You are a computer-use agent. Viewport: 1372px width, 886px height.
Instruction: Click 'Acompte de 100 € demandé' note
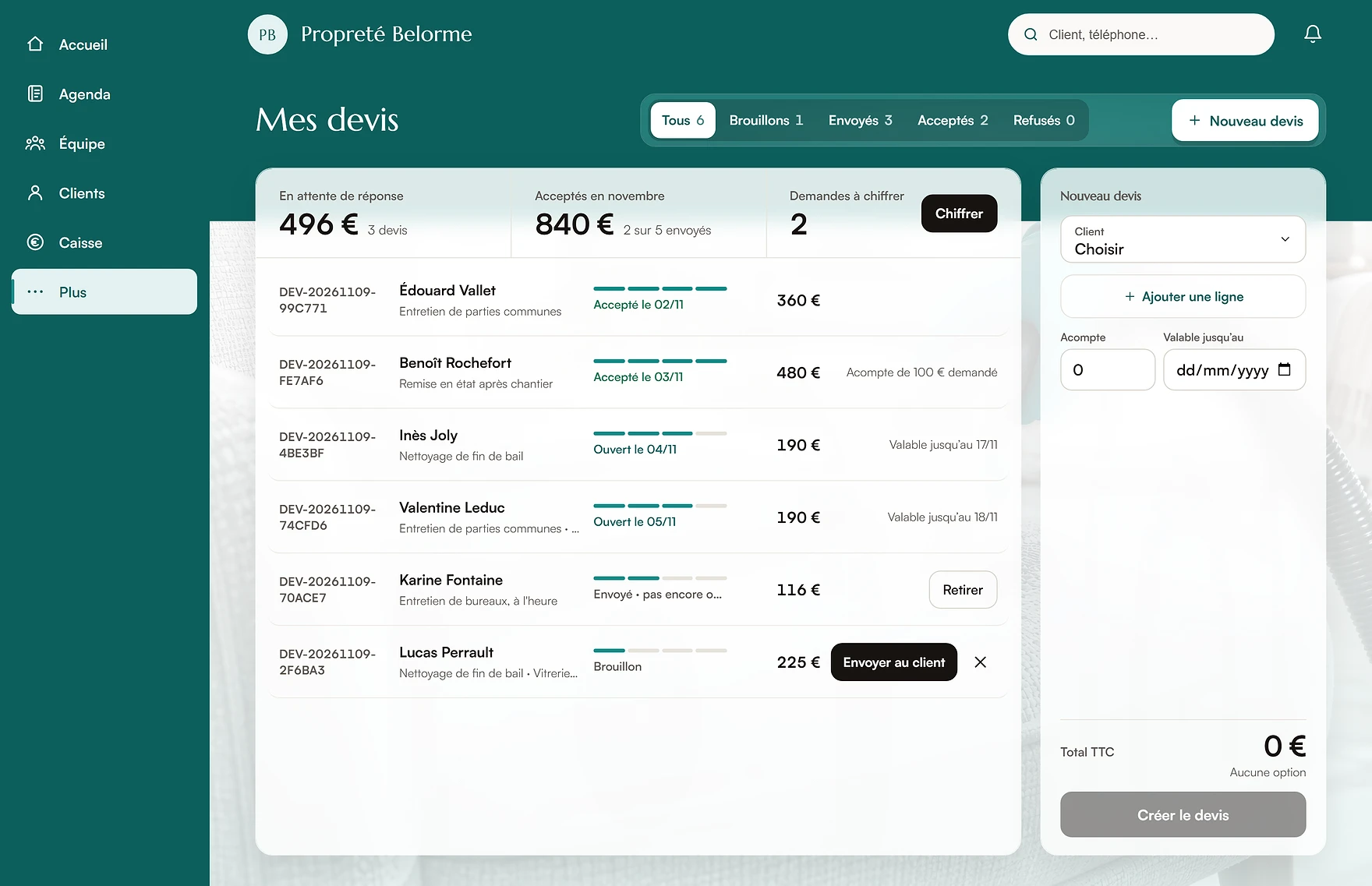pos(922,372)
